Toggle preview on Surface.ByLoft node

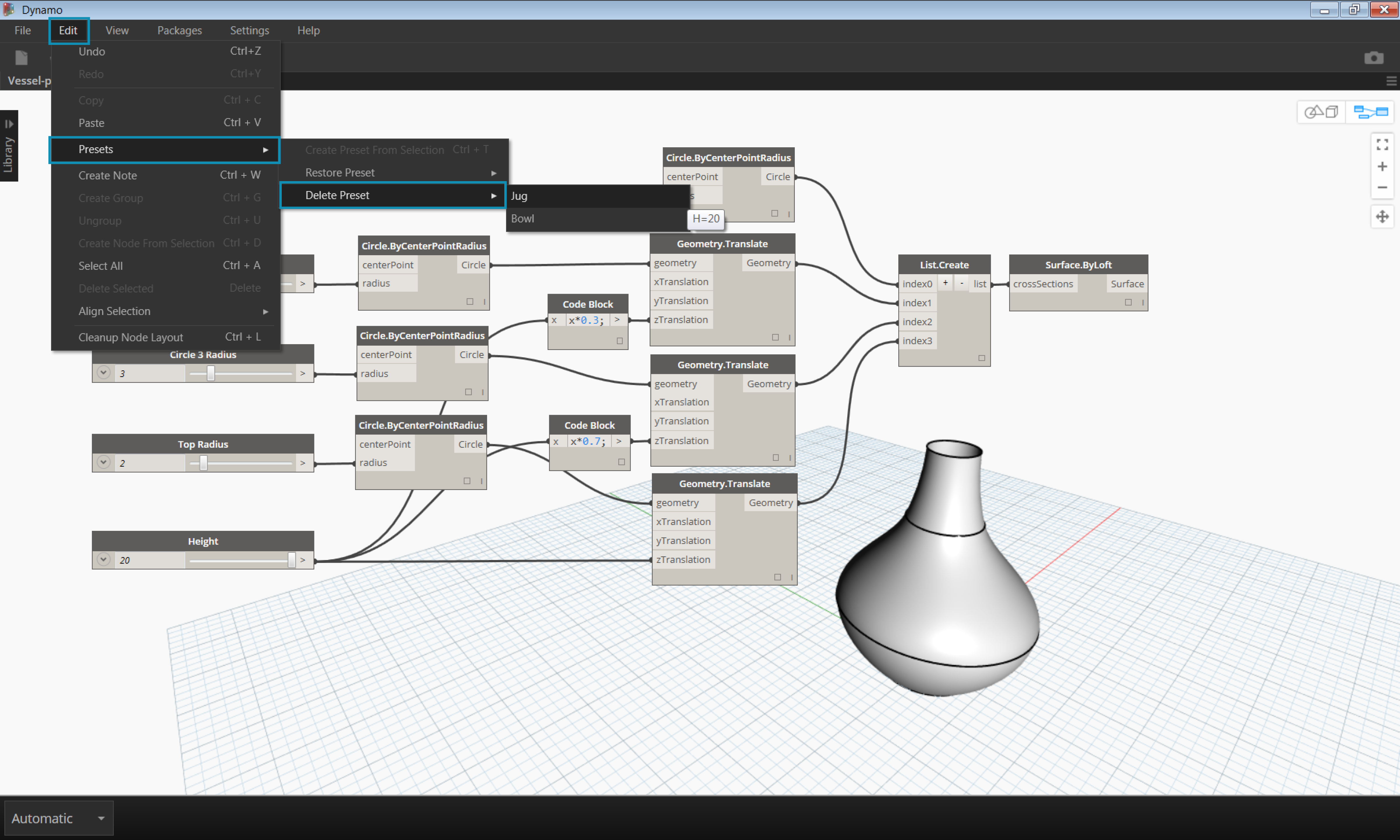pyautogui.click(x=1128, y=302)
